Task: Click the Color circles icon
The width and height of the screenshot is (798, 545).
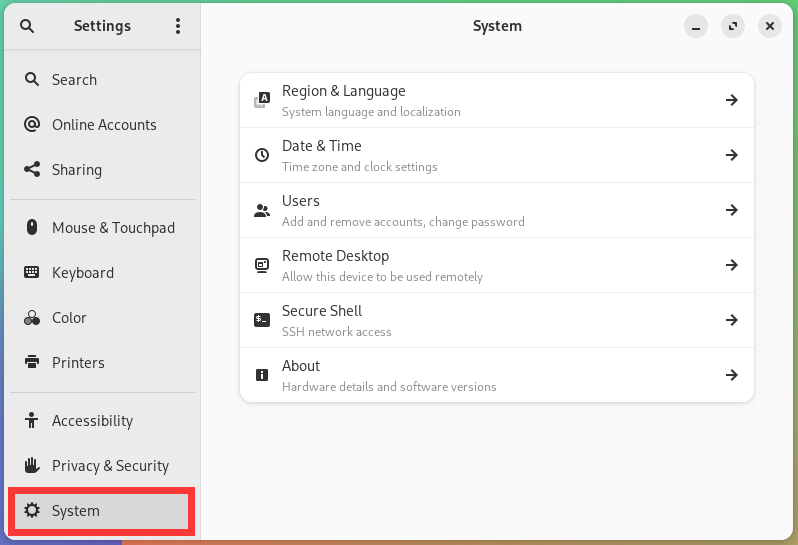Action: pos(32,318)
